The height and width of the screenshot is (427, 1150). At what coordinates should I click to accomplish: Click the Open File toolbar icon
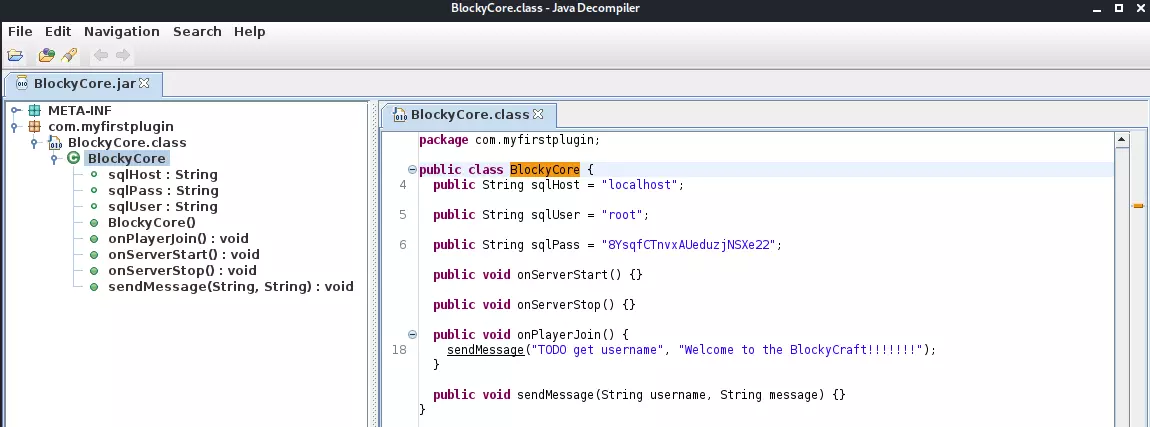click(15, 55)
